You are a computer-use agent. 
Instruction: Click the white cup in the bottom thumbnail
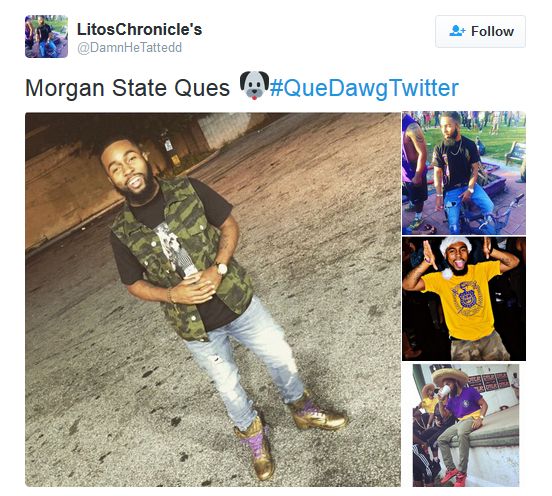pos(445,391)
